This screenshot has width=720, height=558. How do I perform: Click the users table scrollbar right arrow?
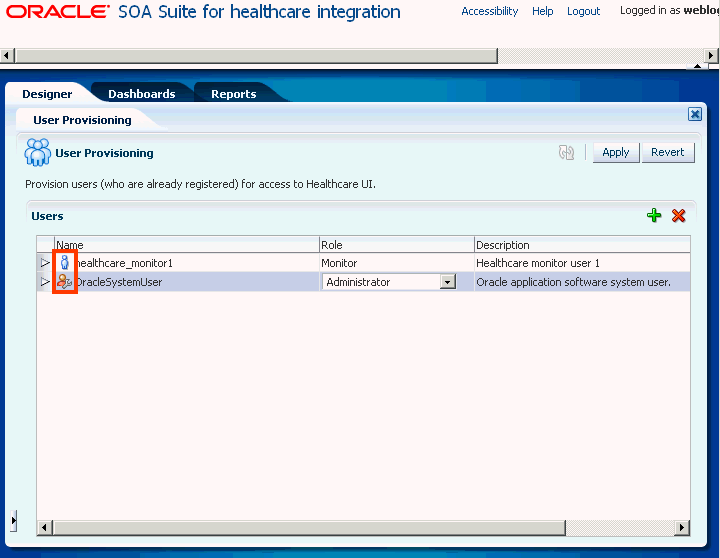pyautogui.click(x=682, y=527)
